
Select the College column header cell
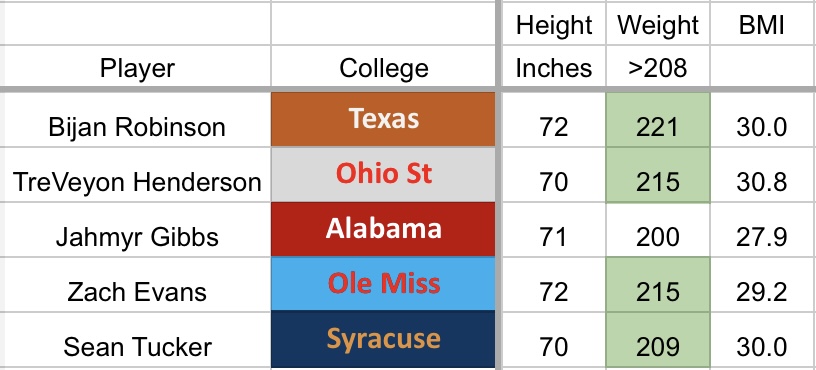(x=384, y=67)
